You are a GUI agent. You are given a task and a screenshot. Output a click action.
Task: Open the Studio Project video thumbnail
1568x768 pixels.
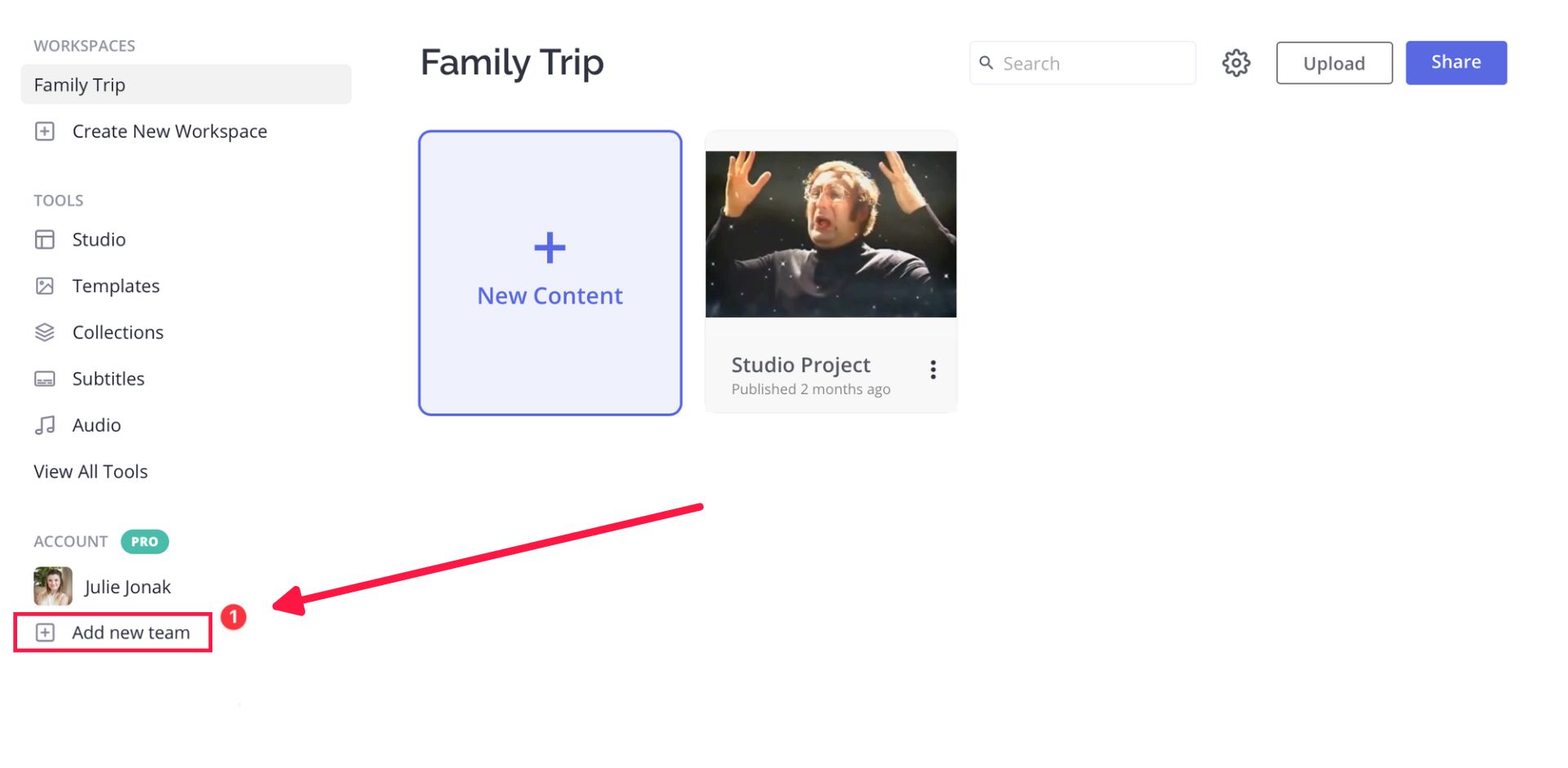coord(831,234)
